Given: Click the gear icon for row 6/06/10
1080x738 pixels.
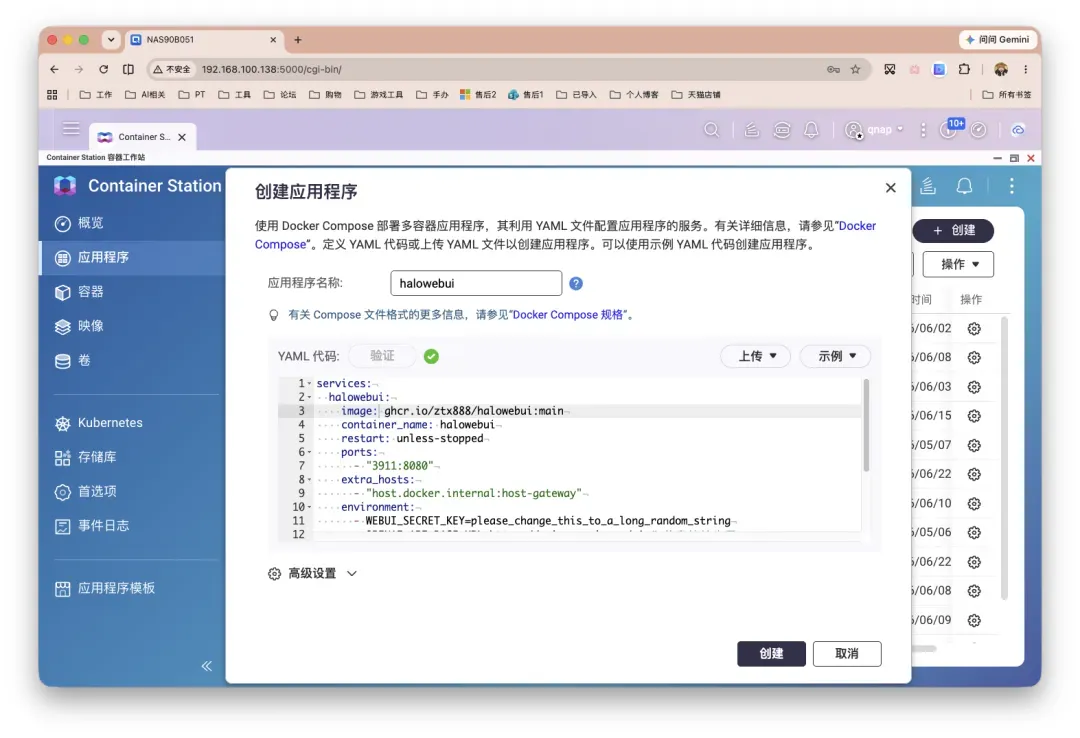Looking at the screenshot, I should [x=974, y=504].
